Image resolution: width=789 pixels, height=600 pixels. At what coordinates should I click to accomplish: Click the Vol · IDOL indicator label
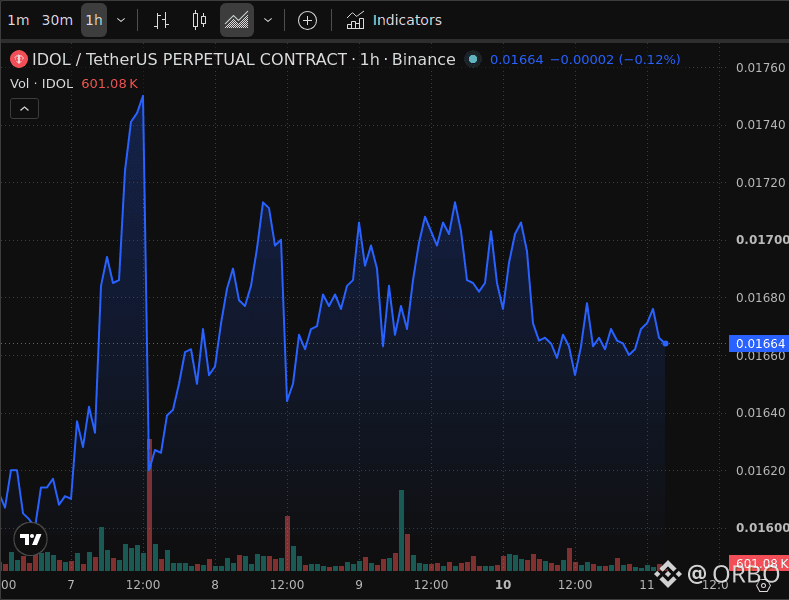coord(42,84)
